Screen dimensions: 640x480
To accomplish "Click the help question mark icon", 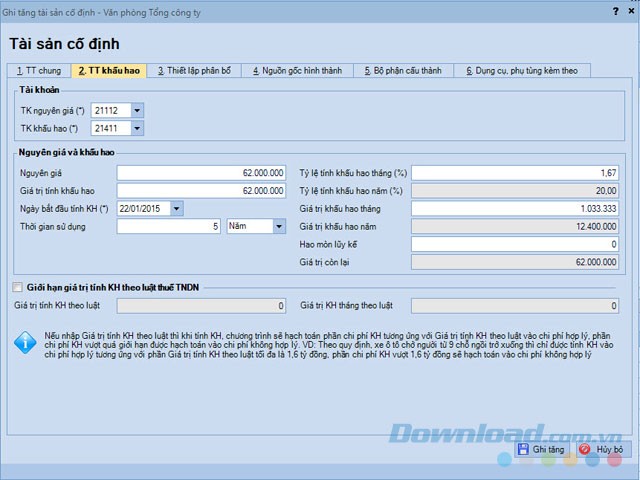I will (x=613, y=11).
